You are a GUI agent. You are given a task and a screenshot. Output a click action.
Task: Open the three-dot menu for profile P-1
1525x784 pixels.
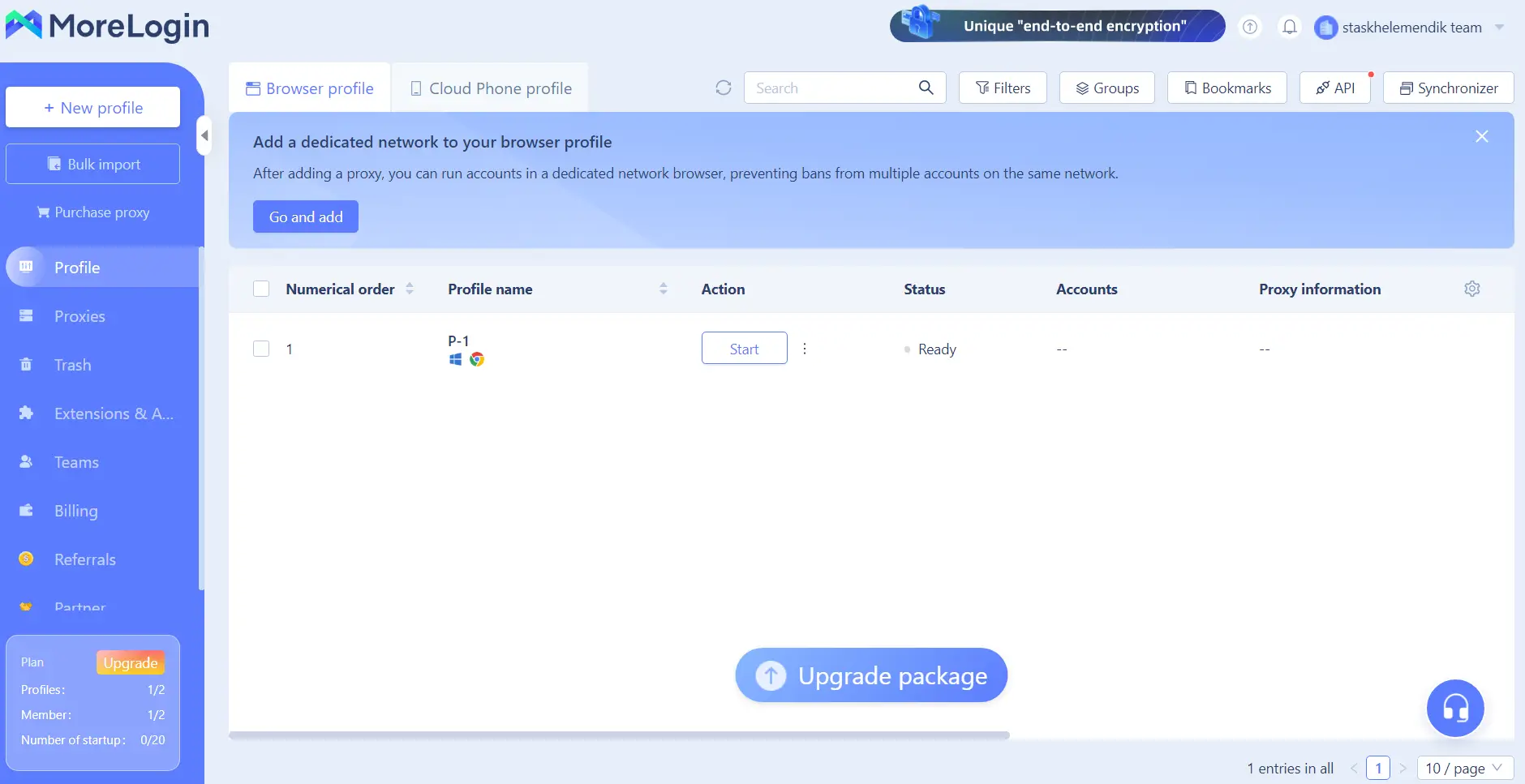click(805, 349)
